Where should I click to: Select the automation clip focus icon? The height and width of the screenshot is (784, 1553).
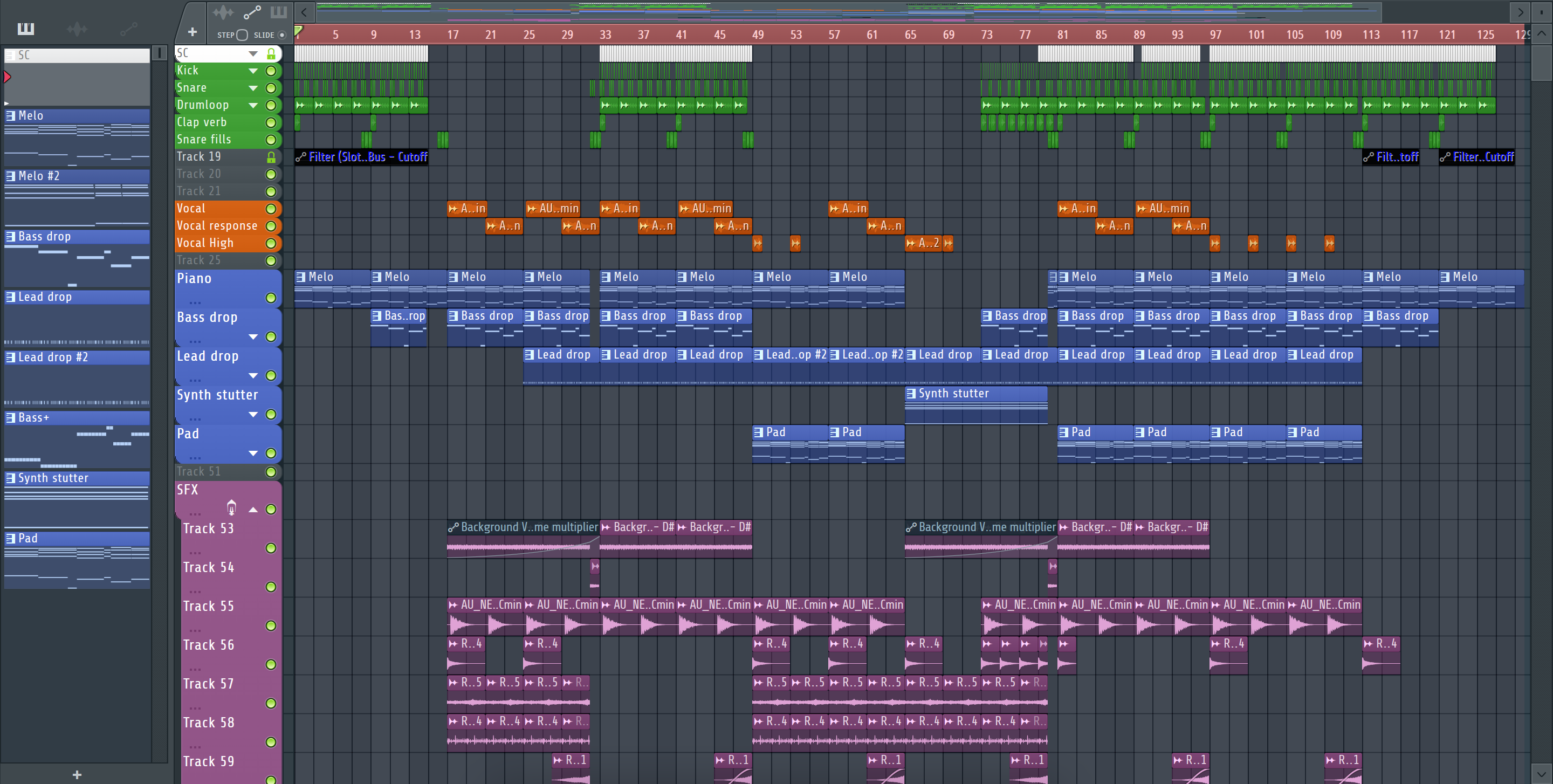[x=252, y=12]
